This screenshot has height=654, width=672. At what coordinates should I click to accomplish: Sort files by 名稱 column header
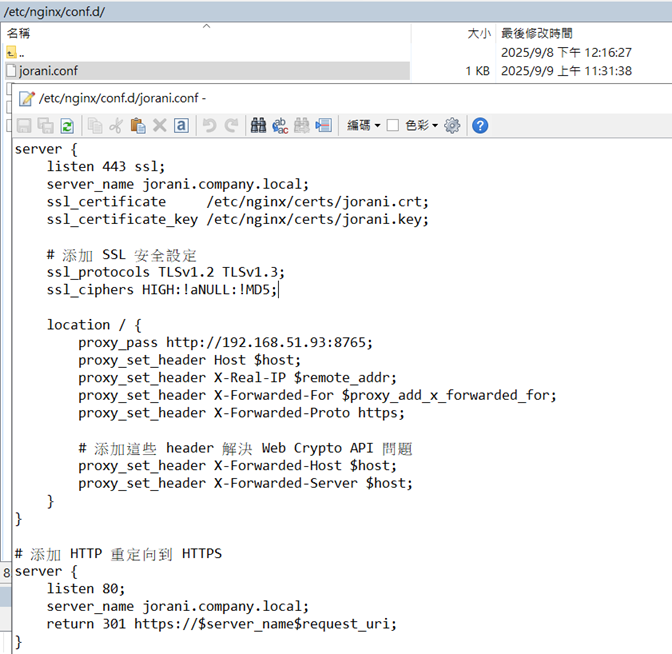point(21,33)
